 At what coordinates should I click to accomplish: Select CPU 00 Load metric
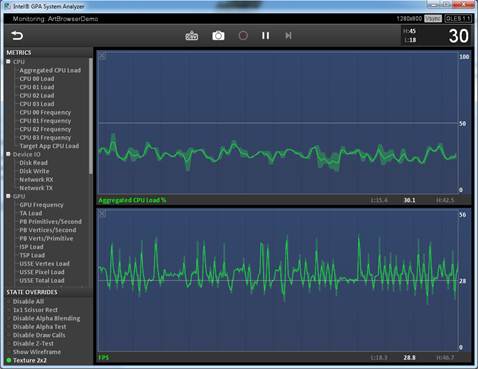[x=37, y=79]
